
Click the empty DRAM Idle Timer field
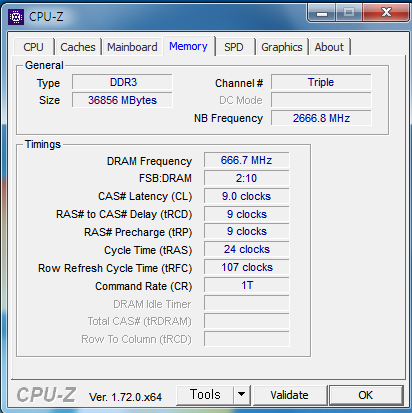point(247,303)
